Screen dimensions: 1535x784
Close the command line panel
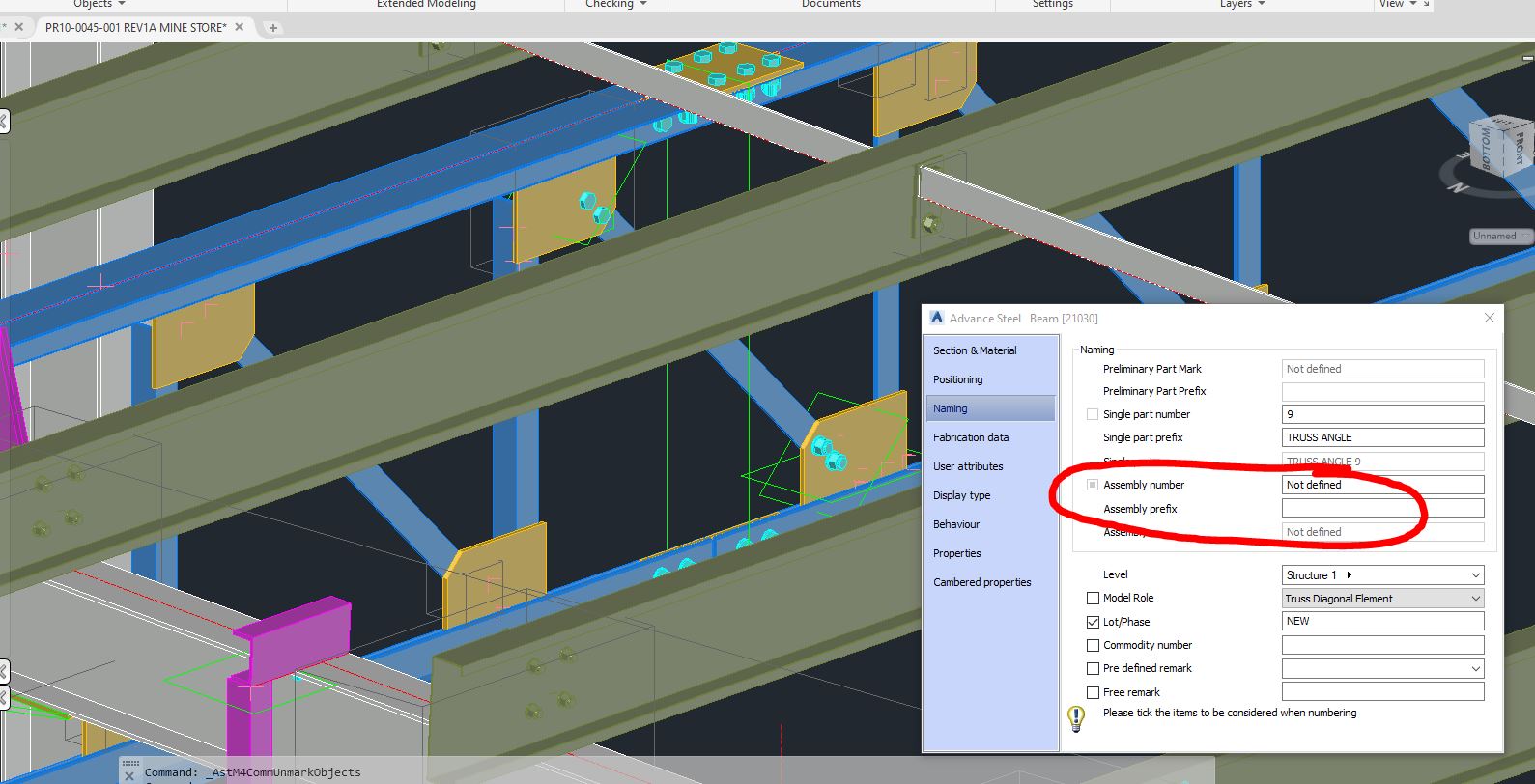pos(129,774)
